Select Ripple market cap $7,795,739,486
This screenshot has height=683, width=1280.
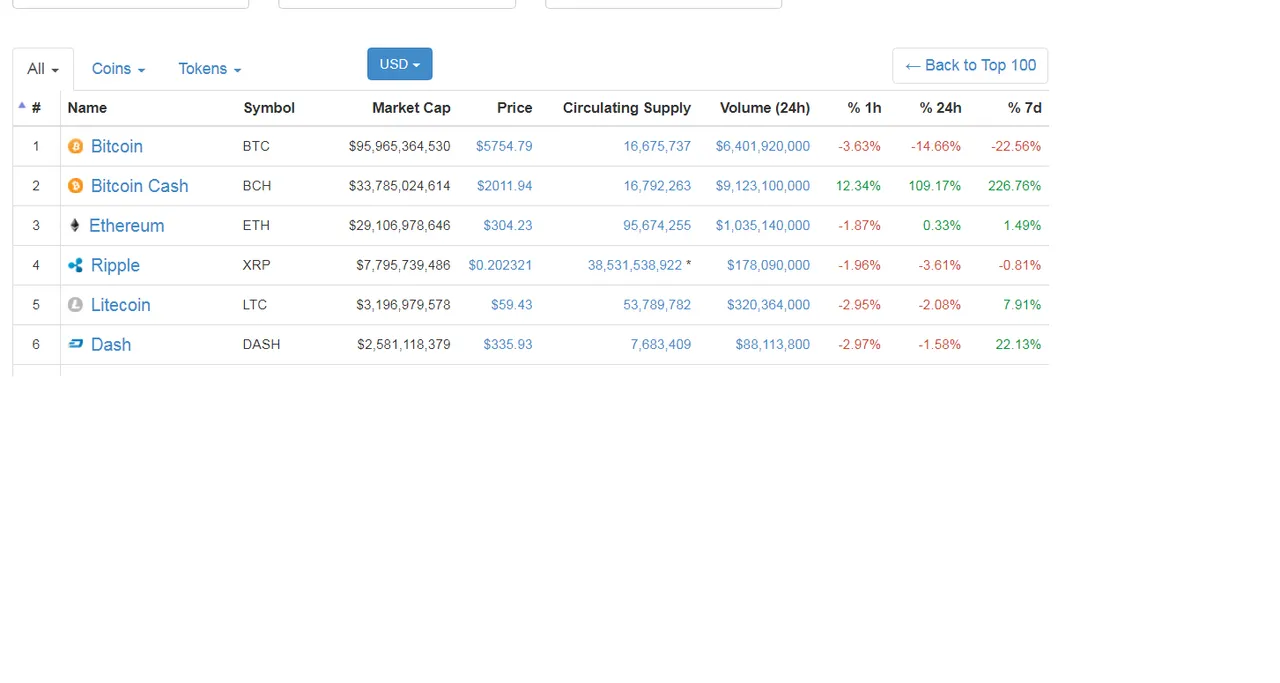point(404,265)
